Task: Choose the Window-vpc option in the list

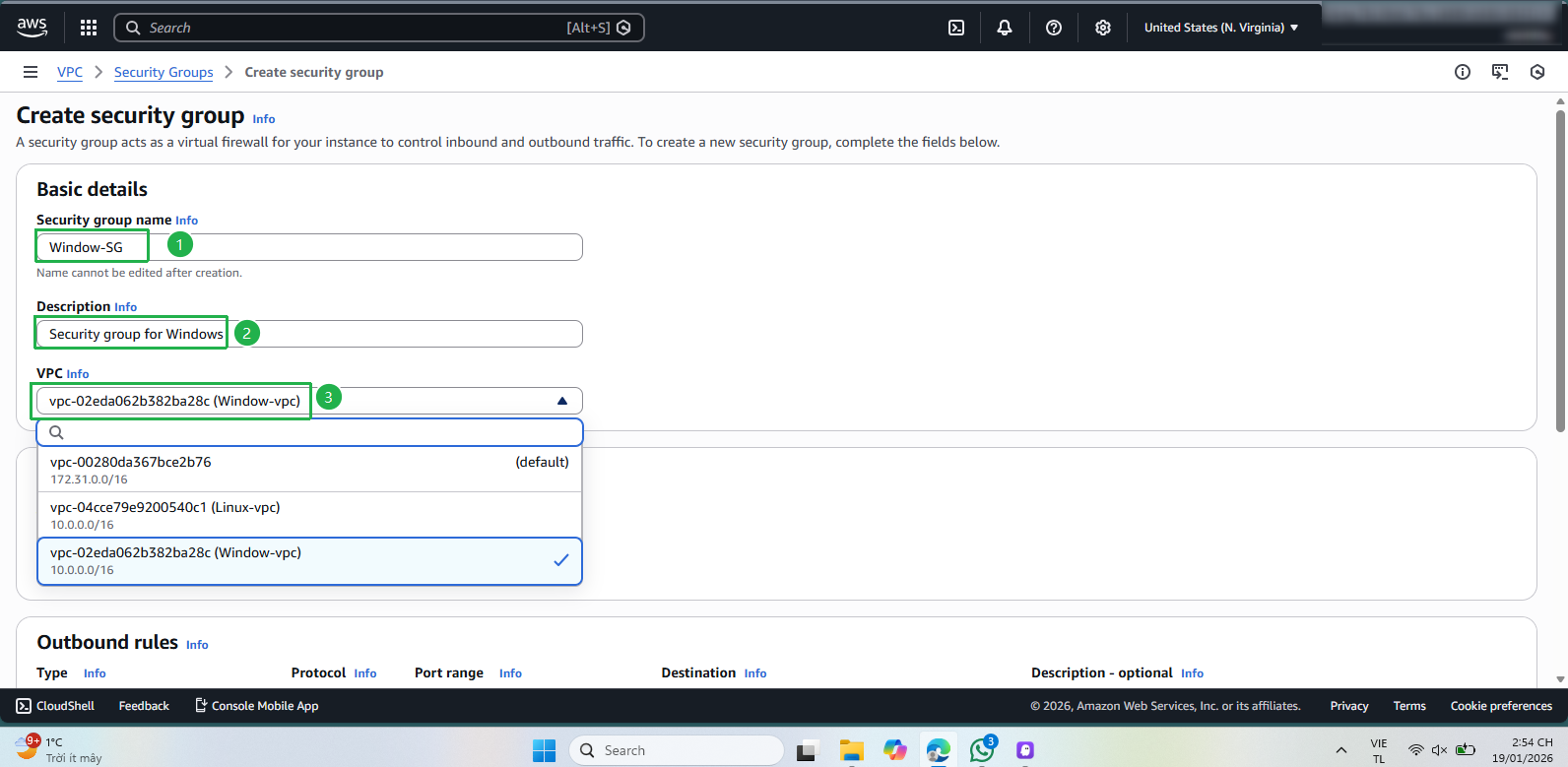Action: coord(309,560)
